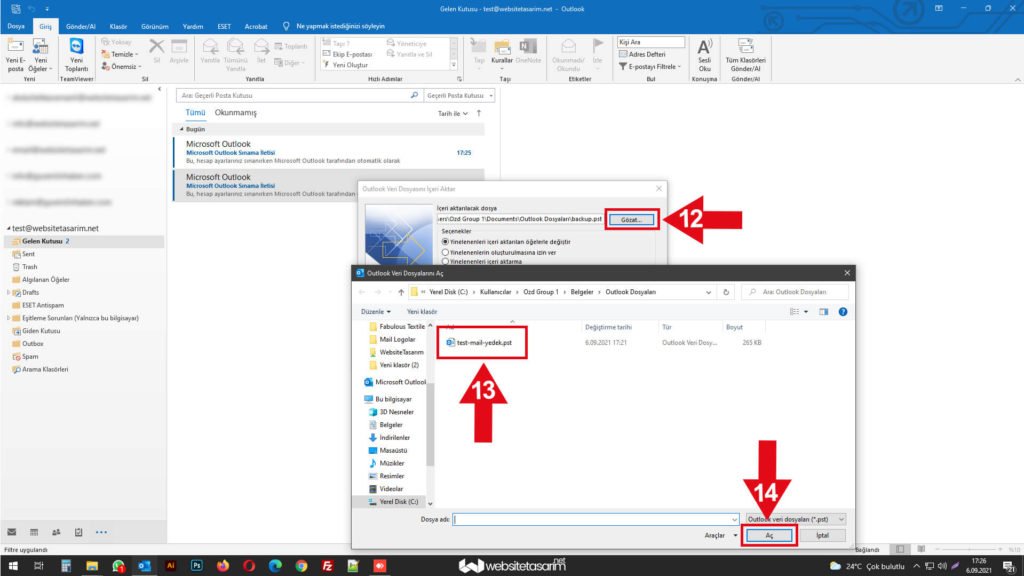Screen dimensions: 1024x576
Task: Select 'Yinelenenleri içeri aktarılan öğelerle değiştir' option
Action: tap(445, 242)
